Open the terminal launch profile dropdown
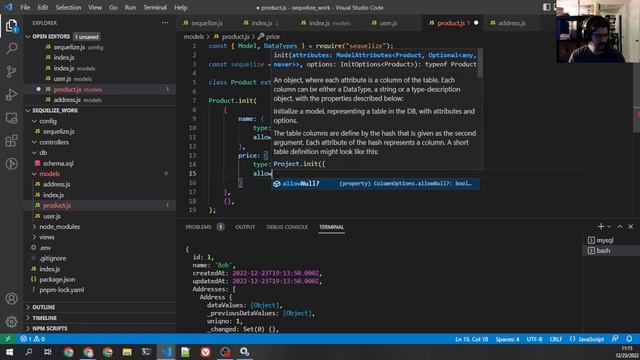The width and height of the screenshot is (640, 360). pos(609,227)
